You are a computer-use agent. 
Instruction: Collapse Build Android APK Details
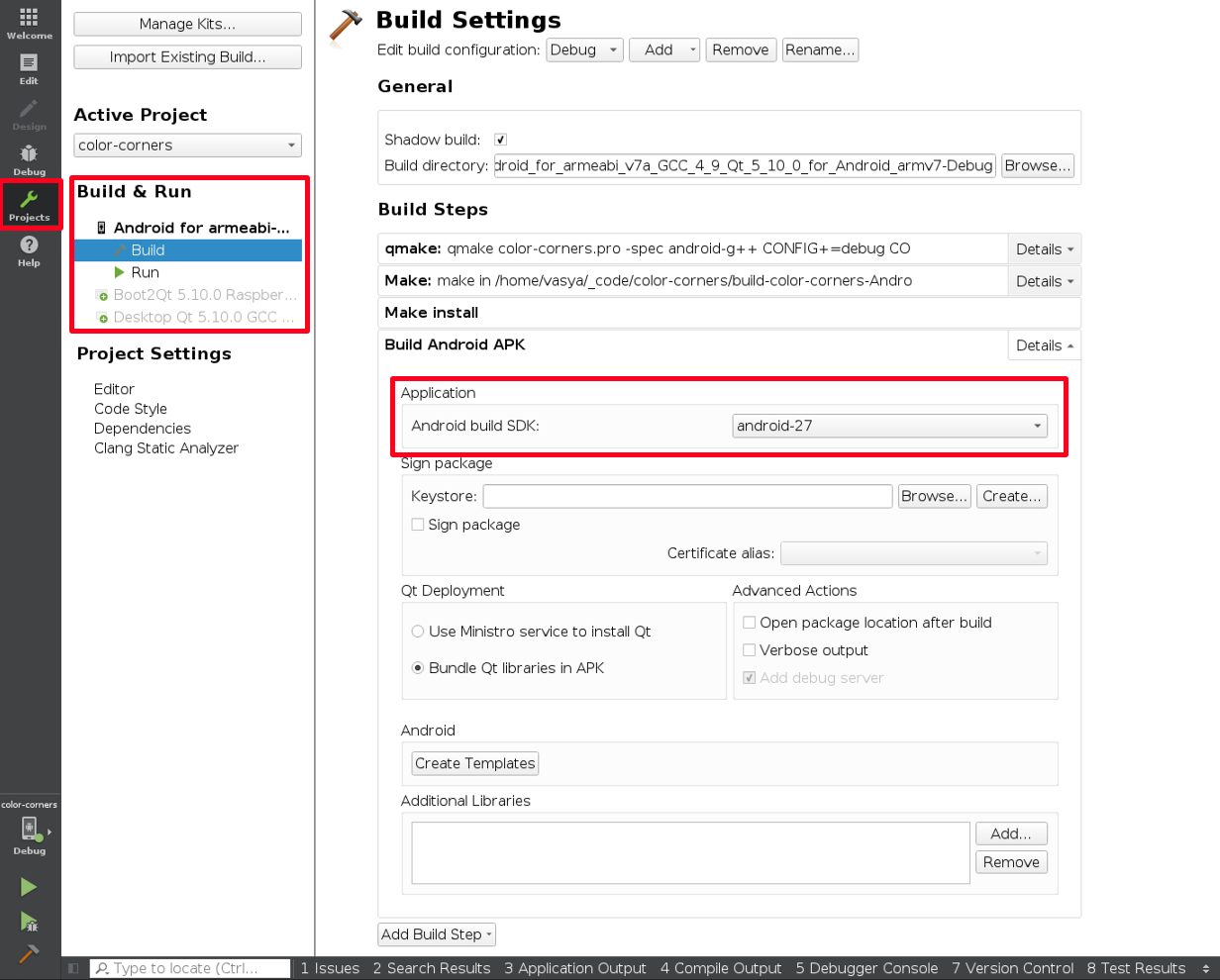point(1045,345)
